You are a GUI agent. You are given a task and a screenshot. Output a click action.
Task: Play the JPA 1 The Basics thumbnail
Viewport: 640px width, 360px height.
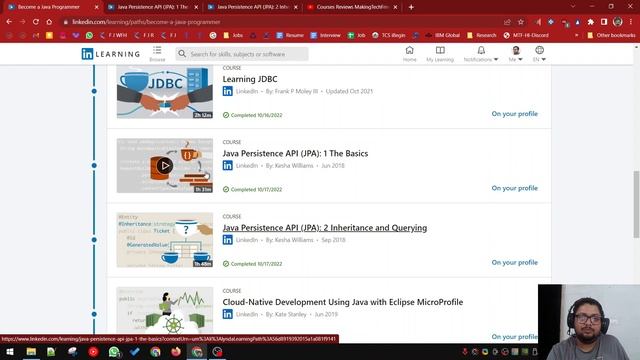coord(165,166)
